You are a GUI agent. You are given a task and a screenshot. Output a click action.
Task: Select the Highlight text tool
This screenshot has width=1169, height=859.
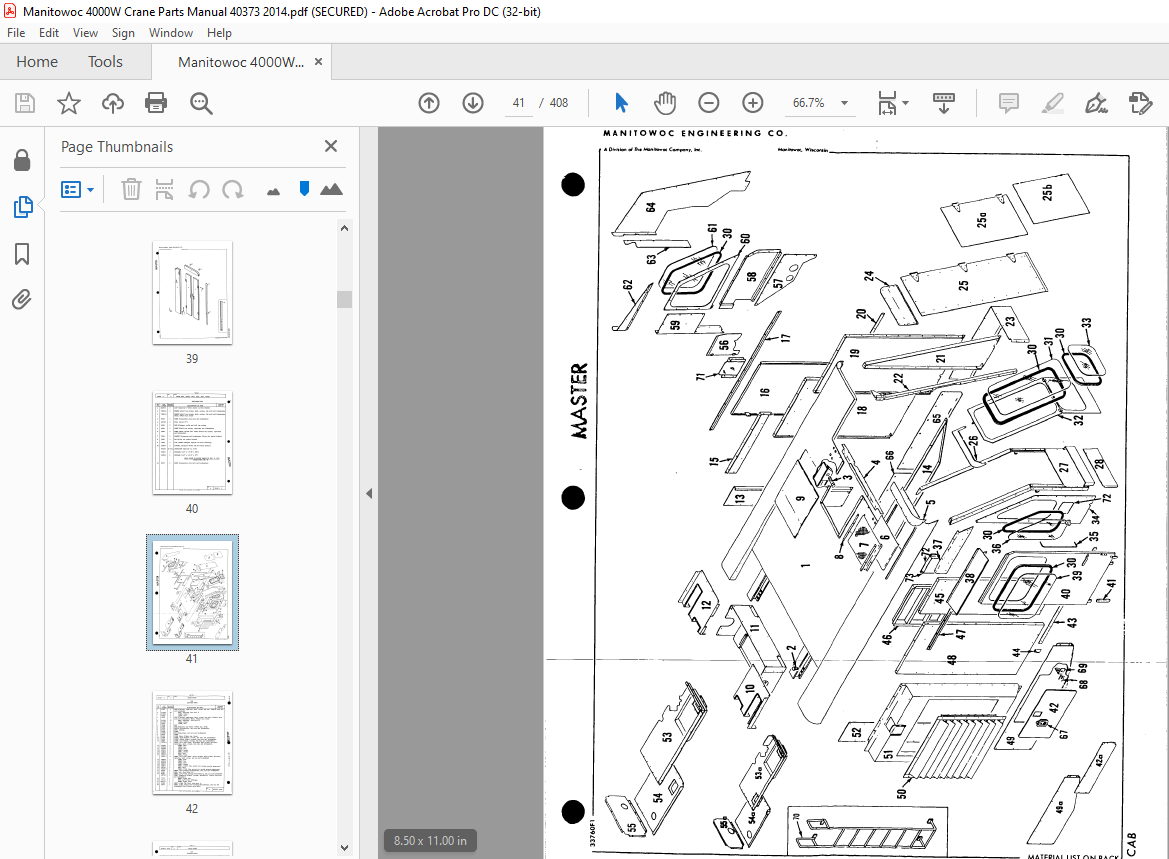coord(1052,103)
